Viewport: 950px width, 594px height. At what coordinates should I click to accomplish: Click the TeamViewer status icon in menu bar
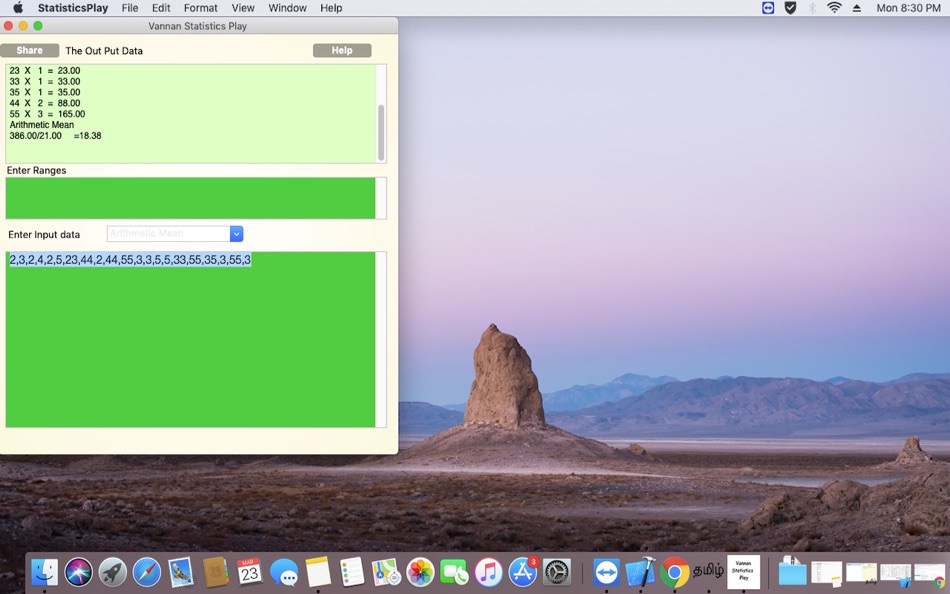pos(768,8)
